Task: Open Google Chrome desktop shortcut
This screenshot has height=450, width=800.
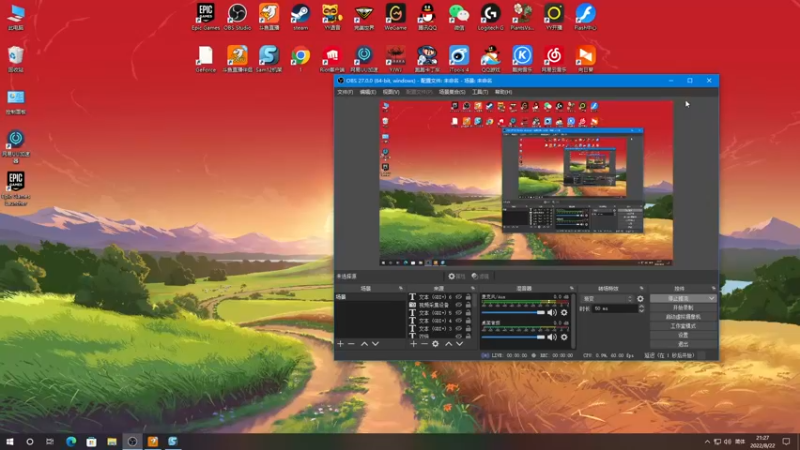Action: pyautogui.click(x=301, y=59)
